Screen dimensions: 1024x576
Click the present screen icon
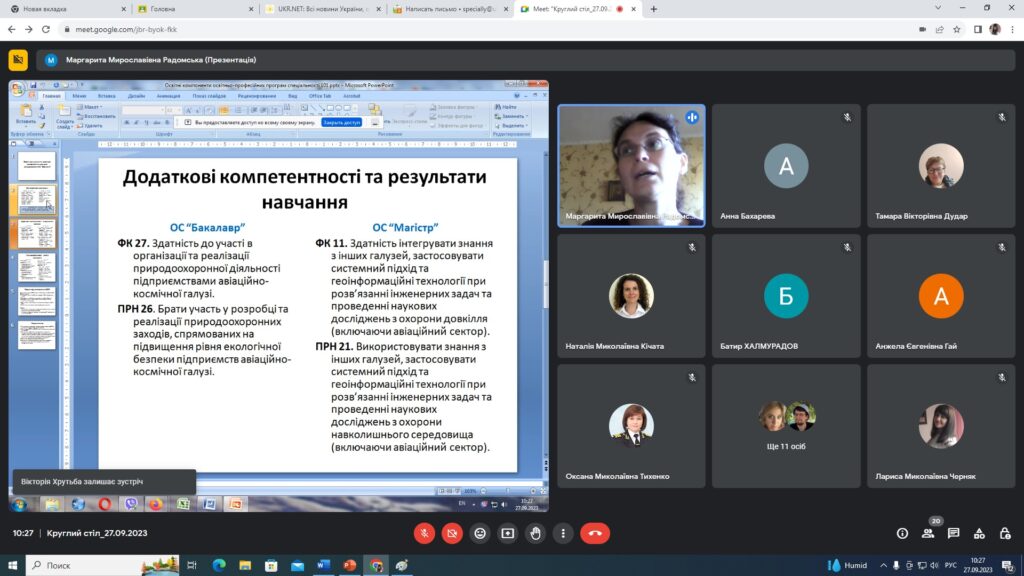508,533
